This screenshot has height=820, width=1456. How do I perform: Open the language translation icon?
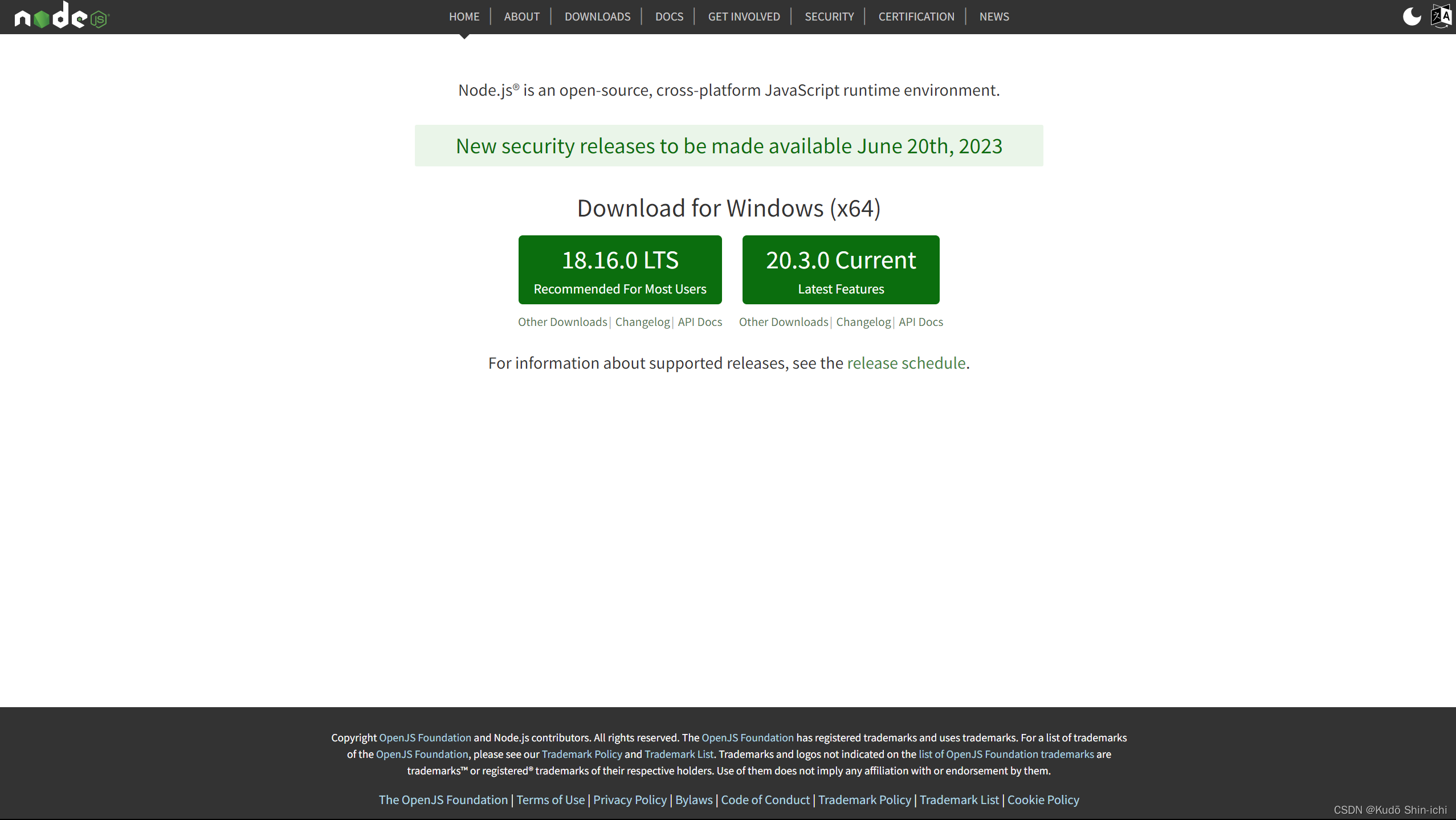[1441, 16]
